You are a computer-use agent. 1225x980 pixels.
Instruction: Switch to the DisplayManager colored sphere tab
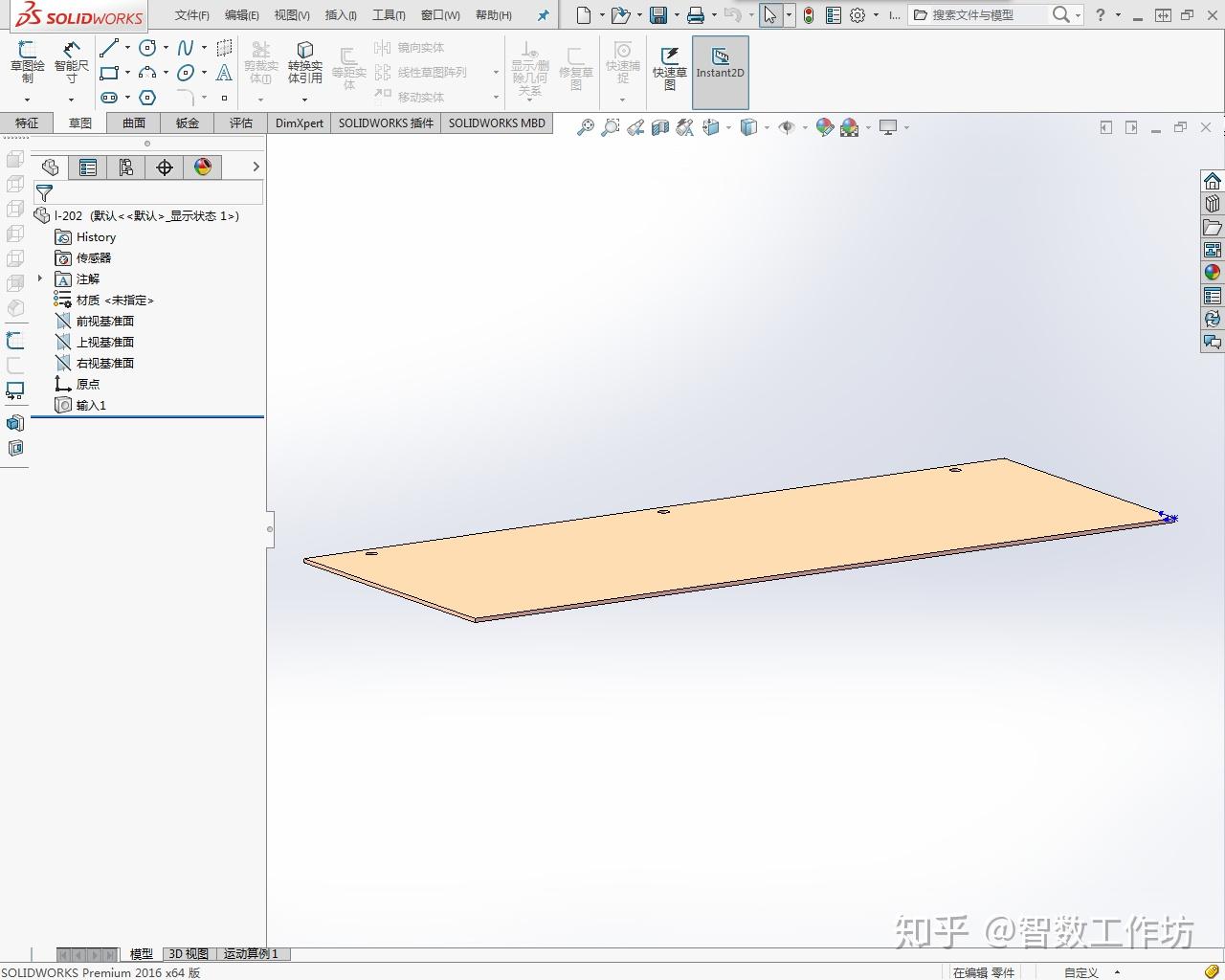[200, 167]
